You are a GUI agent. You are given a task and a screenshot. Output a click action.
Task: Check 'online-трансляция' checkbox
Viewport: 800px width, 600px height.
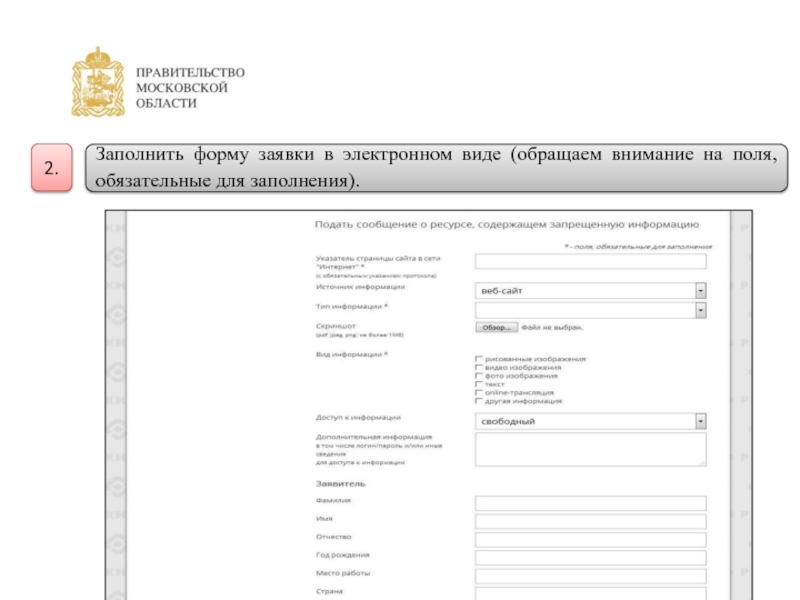tap(479, 393)
